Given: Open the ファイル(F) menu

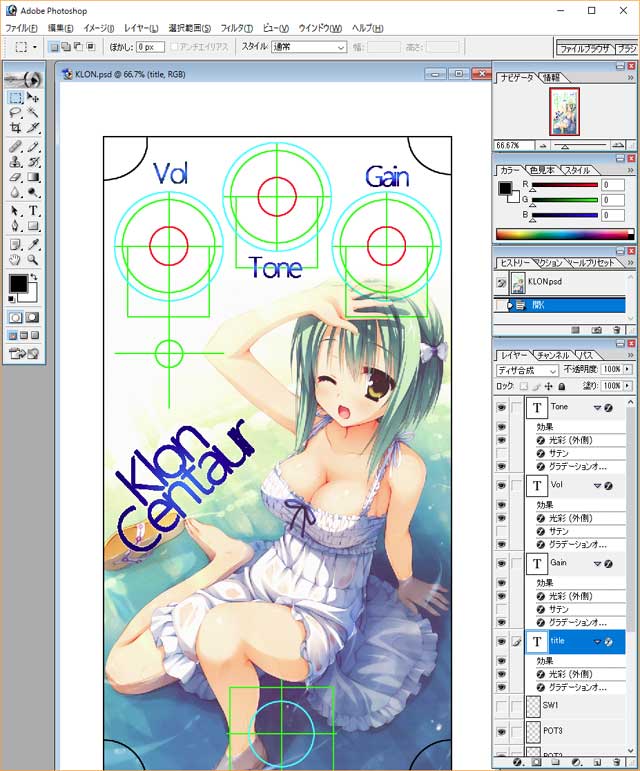Looking at the screenshot, I should point(22,28).
